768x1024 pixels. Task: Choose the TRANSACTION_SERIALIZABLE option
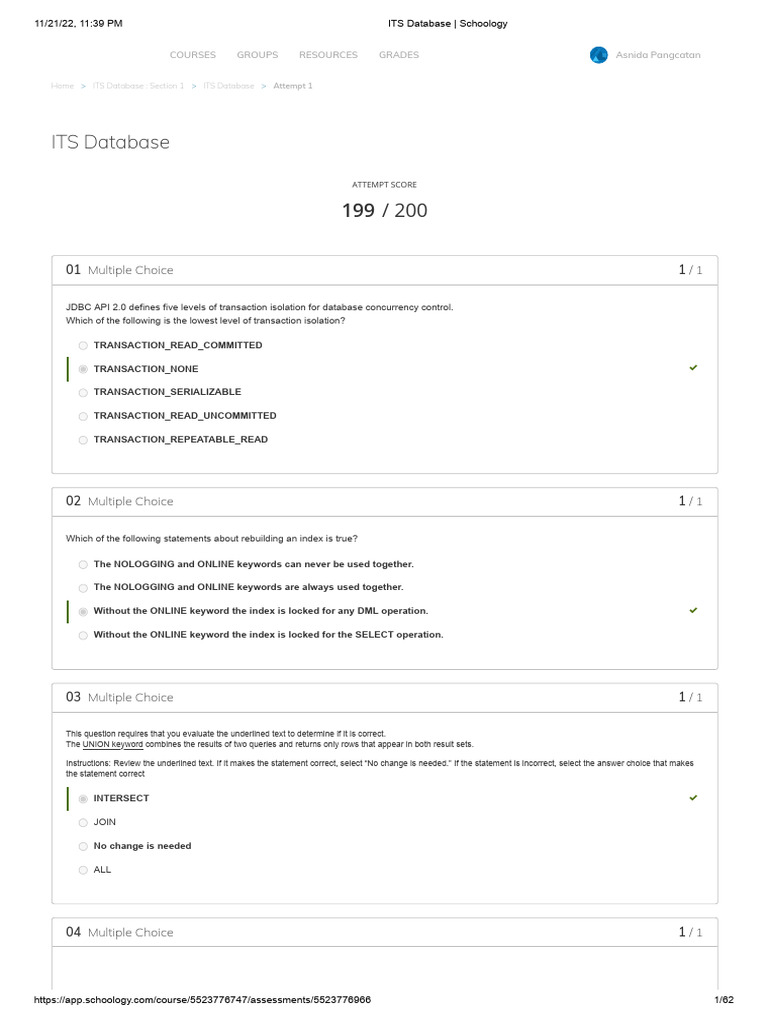[x=83, y=393]
